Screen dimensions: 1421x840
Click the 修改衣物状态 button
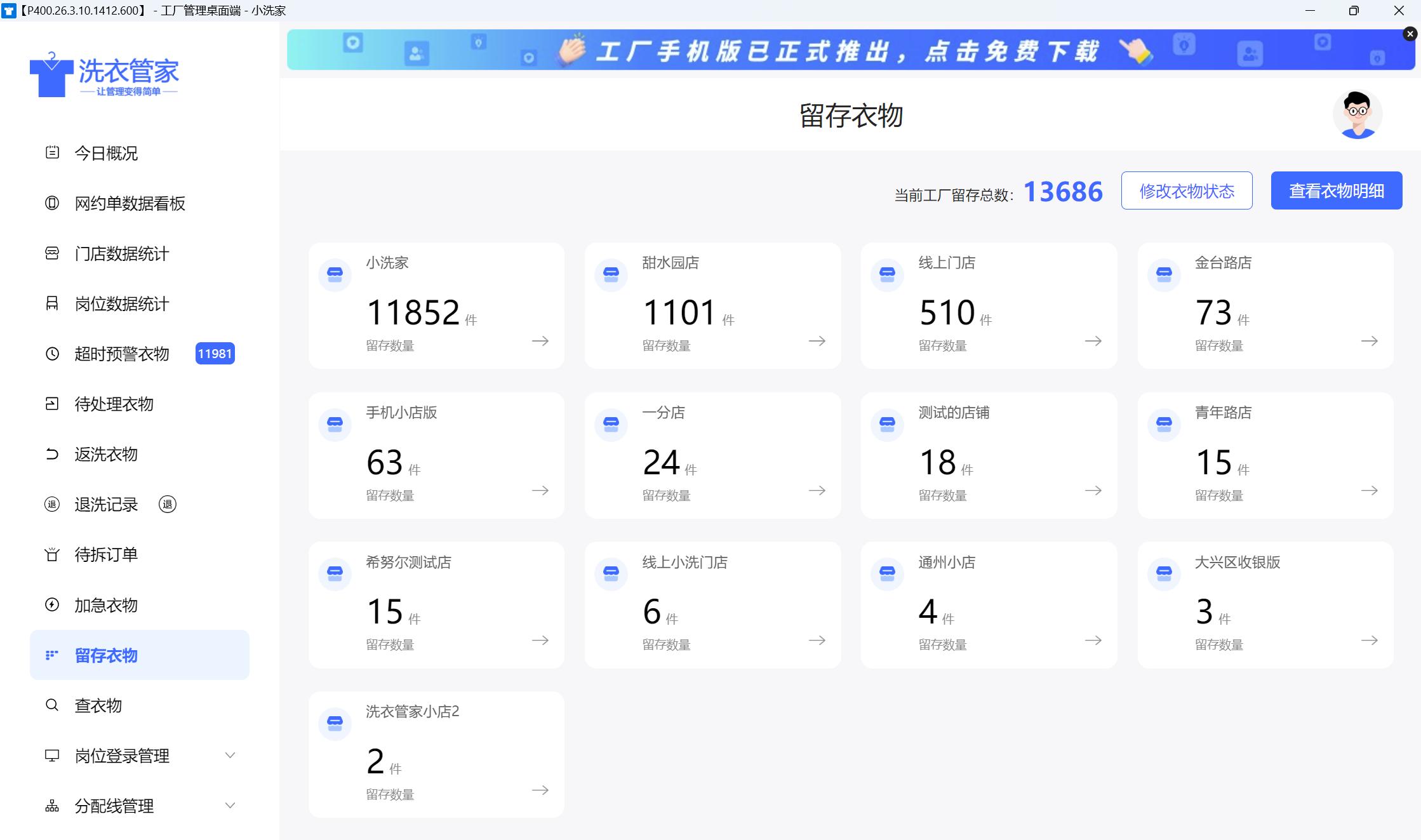coord(1186,190)
